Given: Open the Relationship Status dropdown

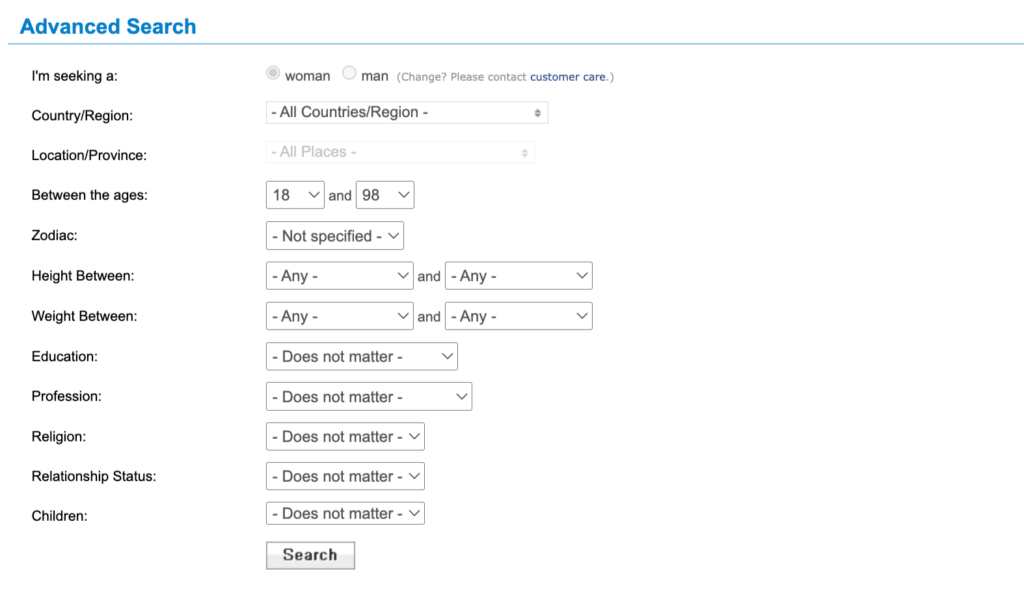Looking at the screenshot, I should coord(345,477).
